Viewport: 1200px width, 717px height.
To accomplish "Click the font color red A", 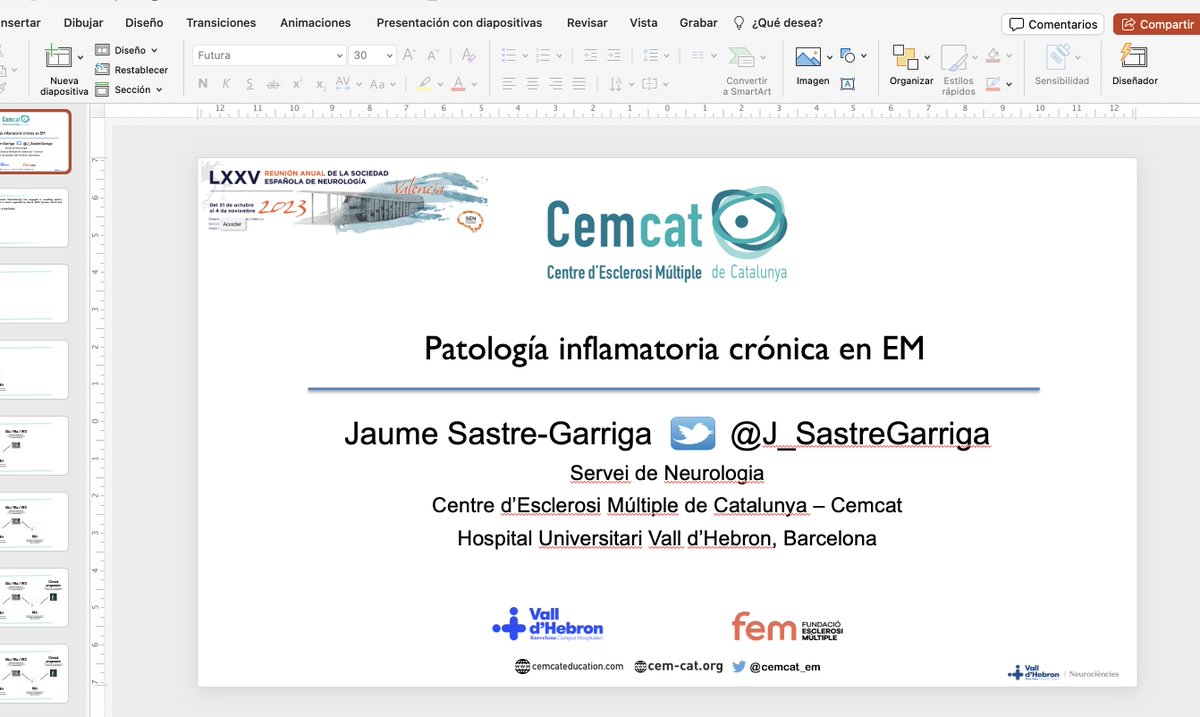I will click(x=458, y=84).
